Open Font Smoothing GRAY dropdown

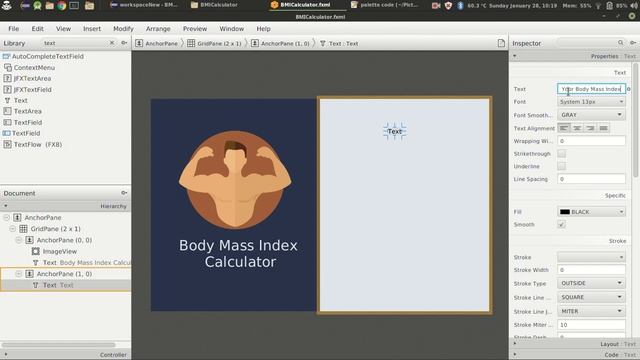click(591, 115)
